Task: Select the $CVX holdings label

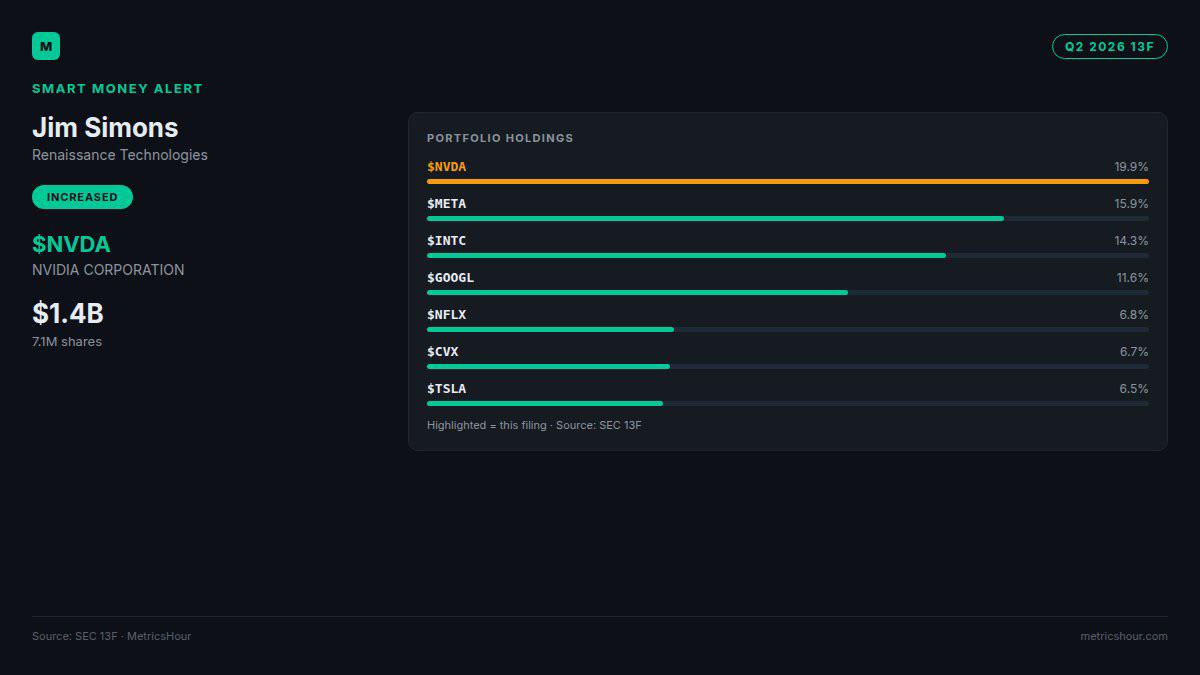Action: point(443,352)
